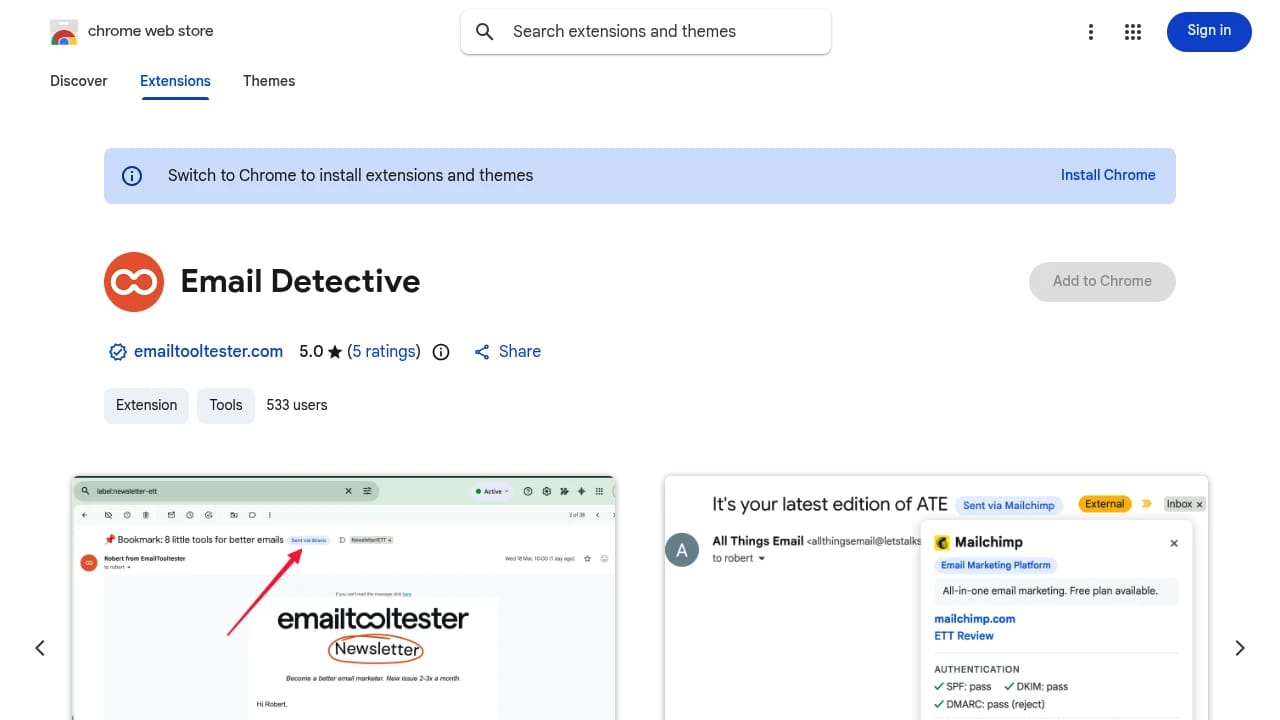The width and height of the screenshot is (1280, 720).
Task: Go to previous screenshot with left arrow
Action: coord(40,648)
